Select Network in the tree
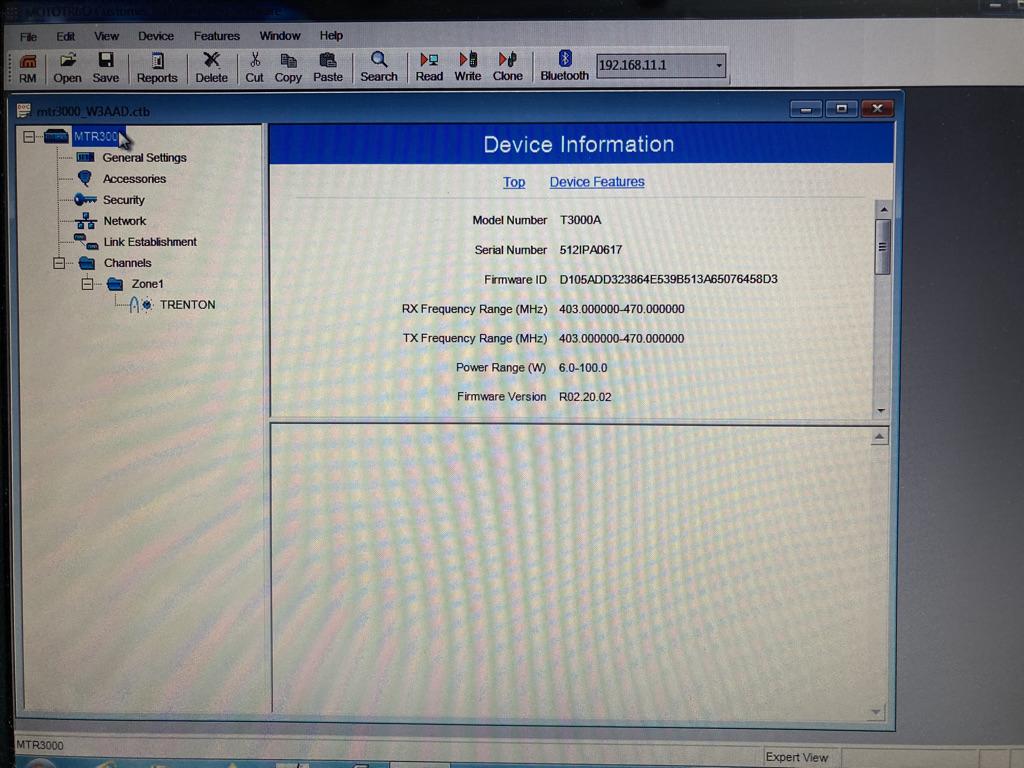This screenshot has width=1024, height=768. [x=125, y=221]
